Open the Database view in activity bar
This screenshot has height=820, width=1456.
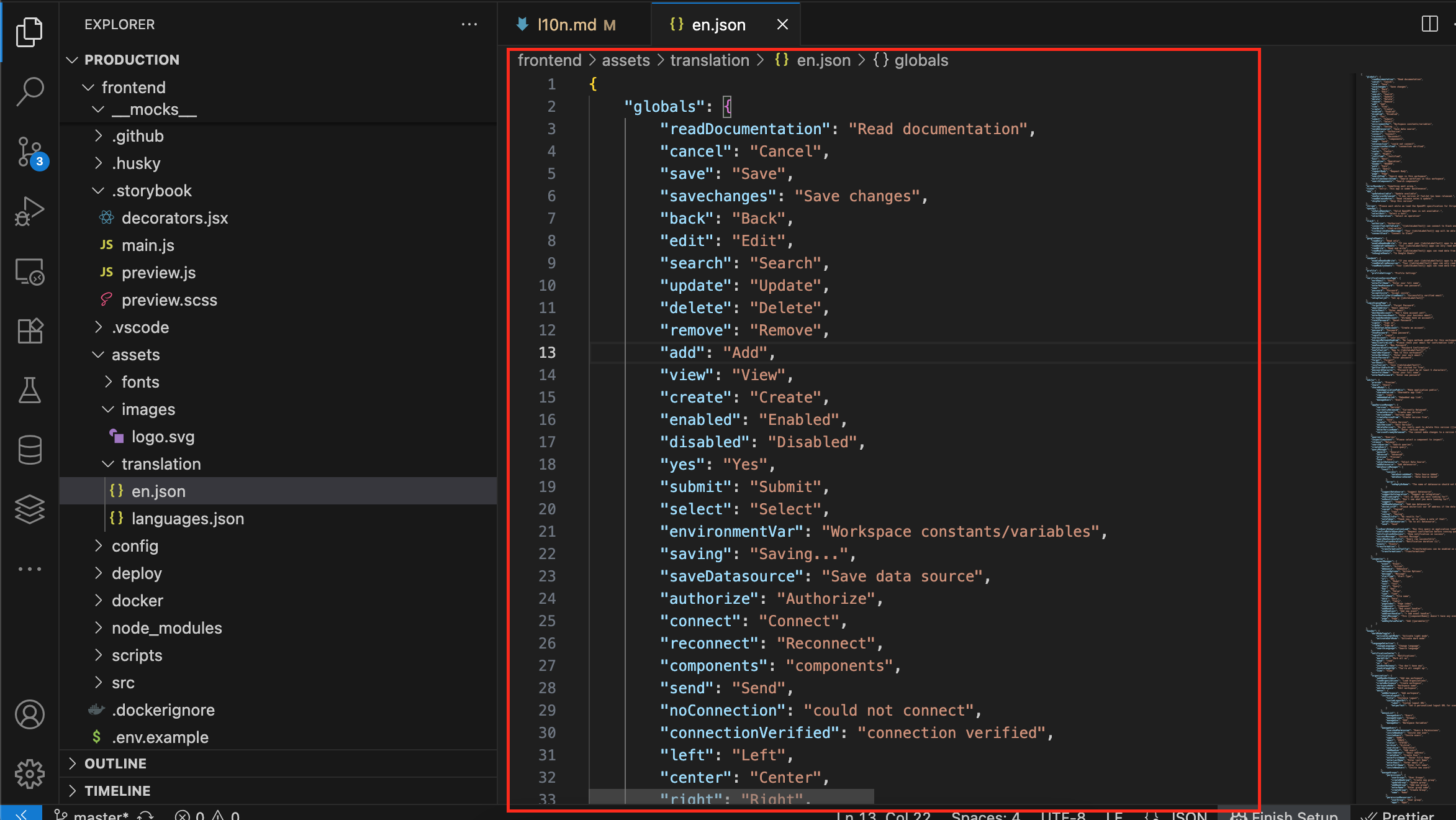pyautogui.click(x=29, y=450)
